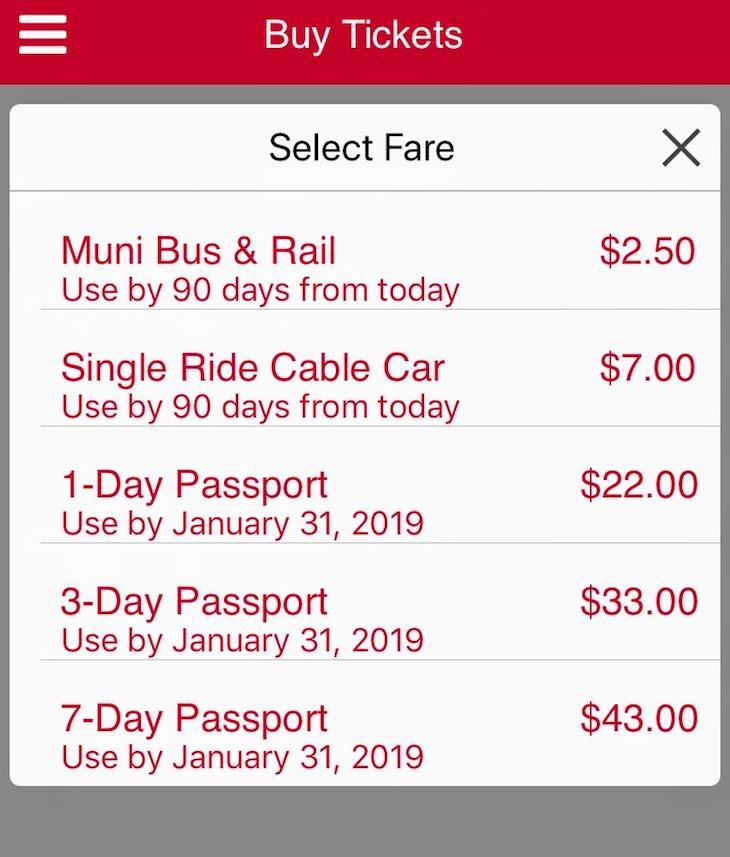Open the hamburger navigation menu
The height and width of the screenshot is (857, 730).
click(x=42, y=36)
